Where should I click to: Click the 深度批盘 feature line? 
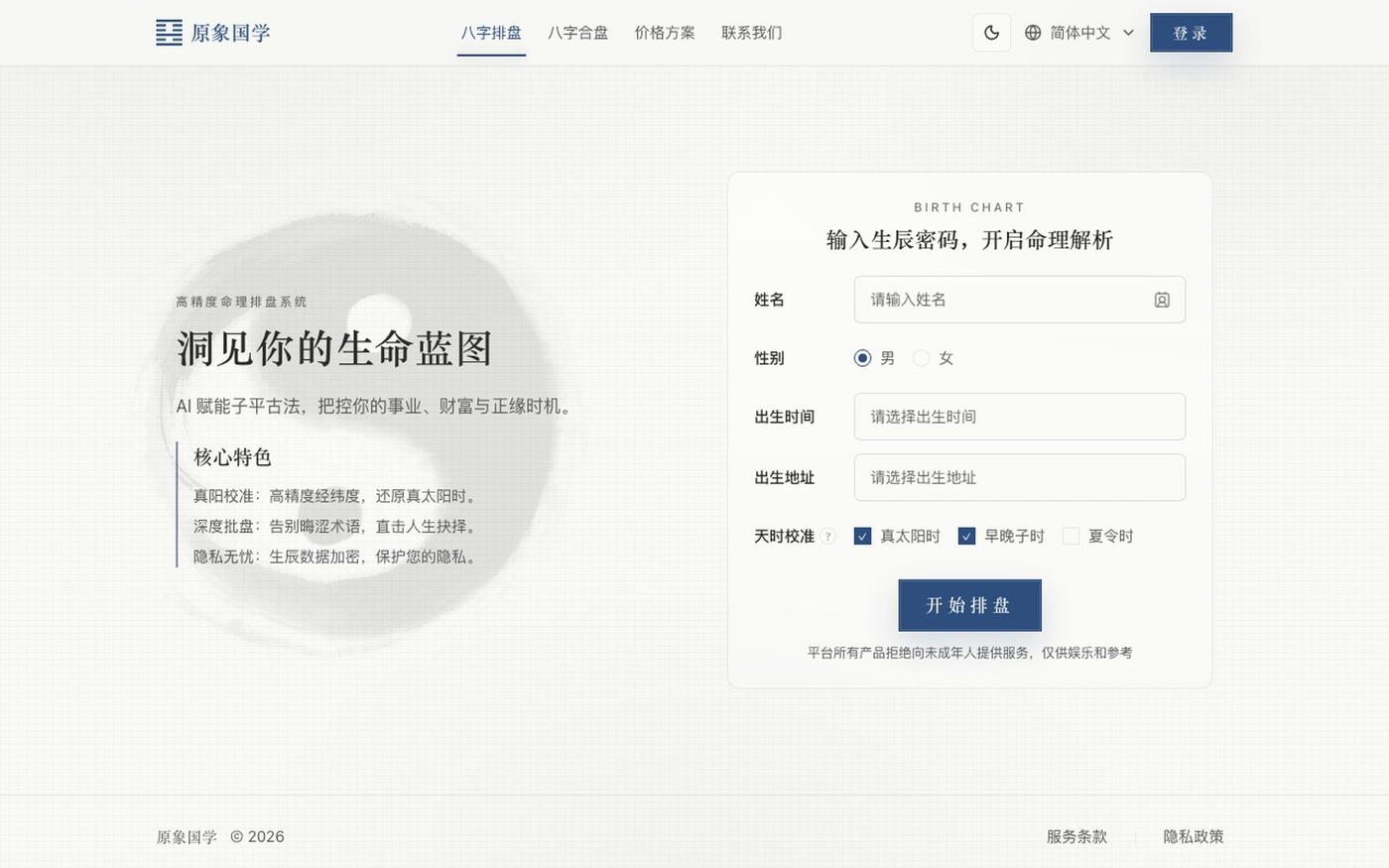(336, 527)
